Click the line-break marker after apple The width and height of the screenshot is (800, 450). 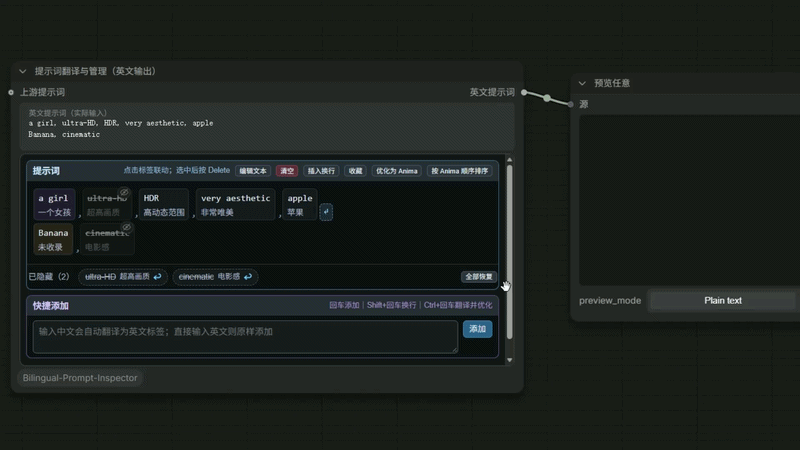326,212
